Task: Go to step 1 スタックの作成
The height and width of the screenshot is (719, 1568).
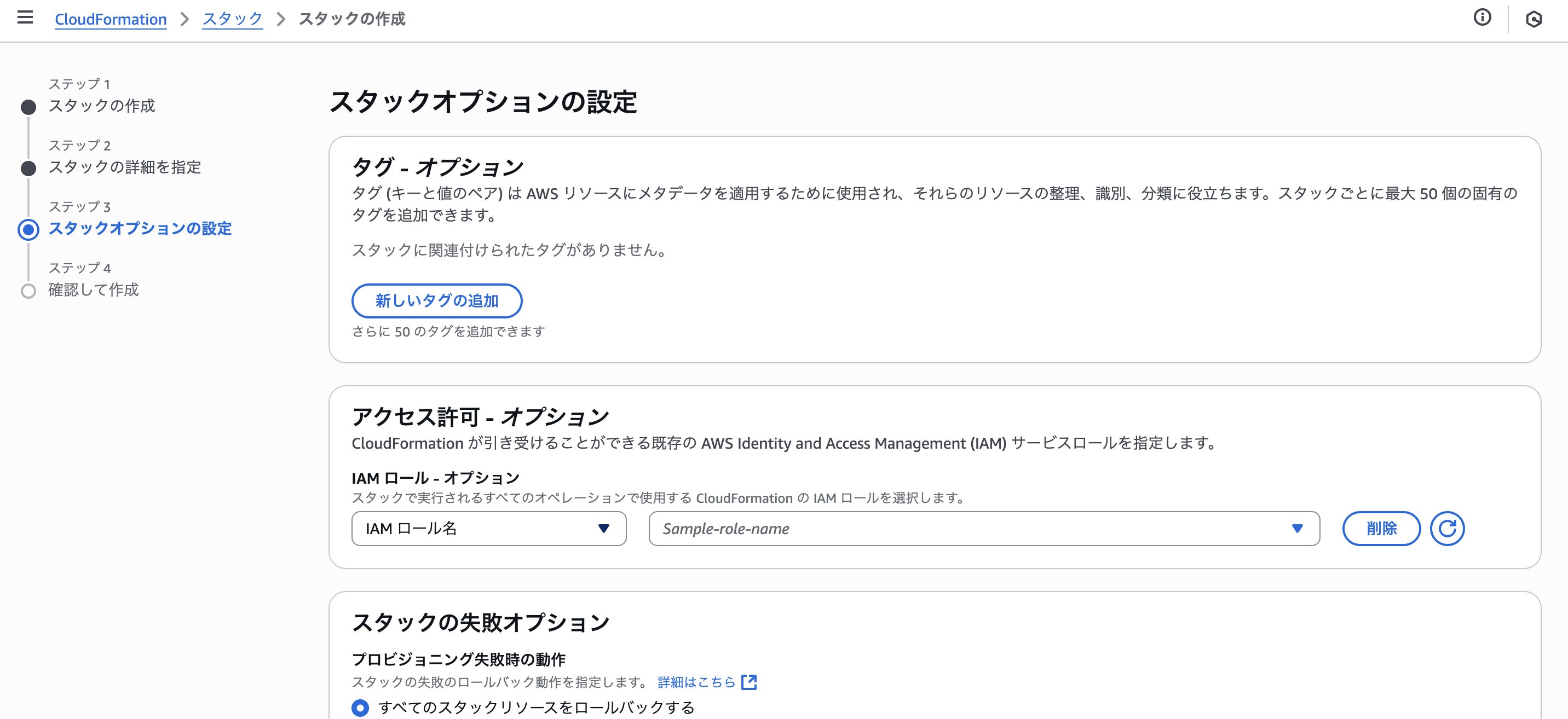Action: pos(102,106)
